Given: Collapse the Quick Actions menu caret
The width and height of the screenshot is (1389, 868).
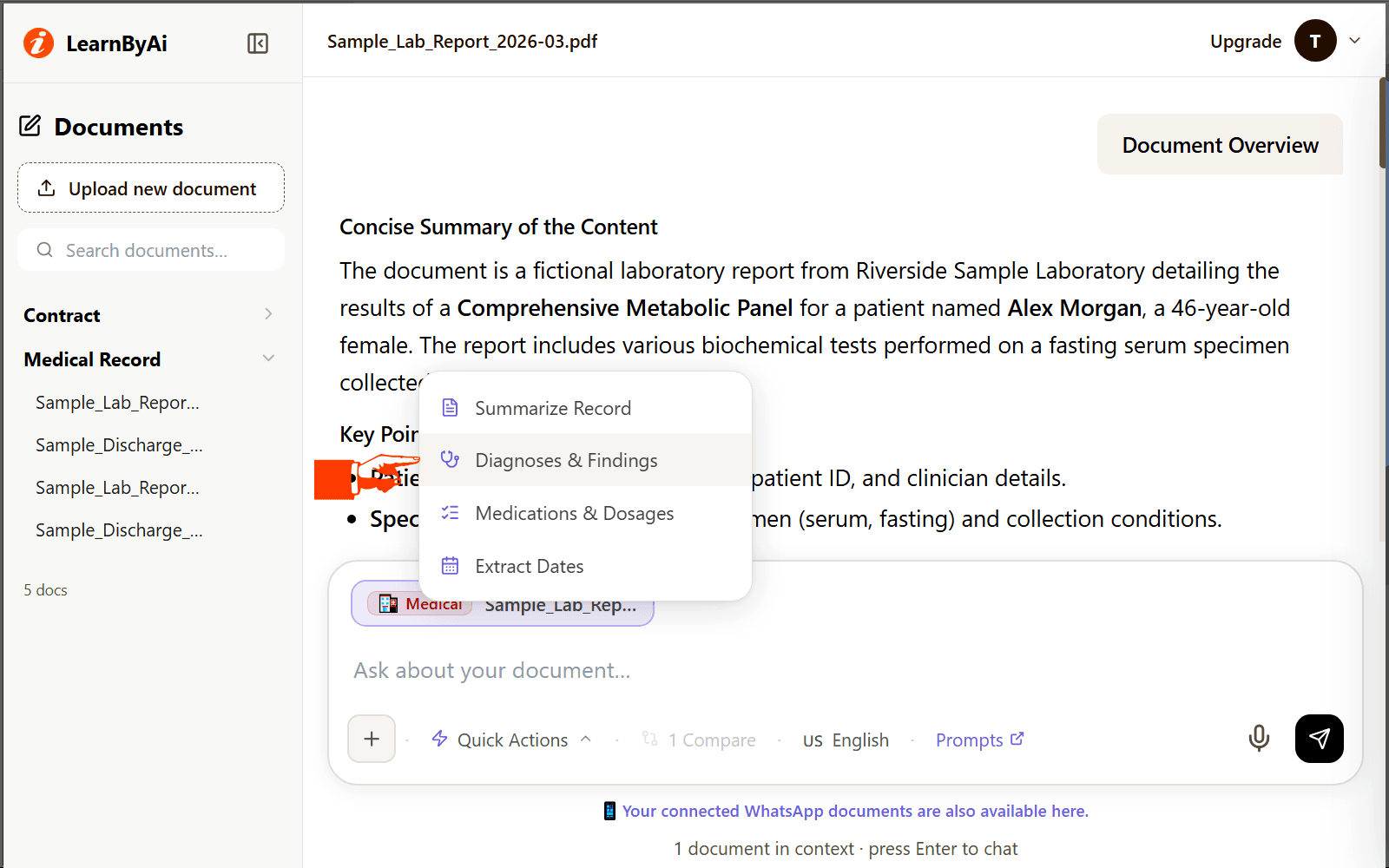Looking at the screenshot, I should coord(586,739).
